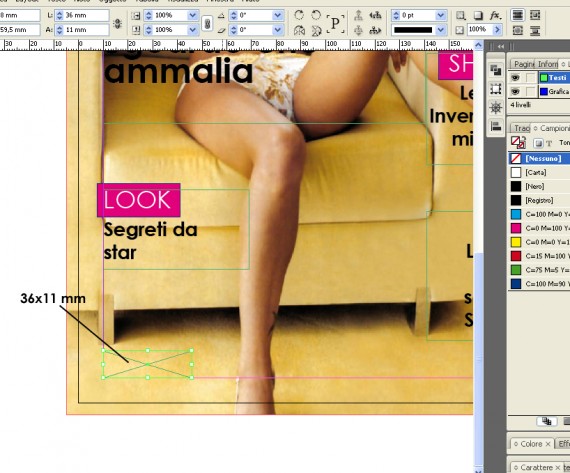The image size is (570, 473).
Task: Toggle lock box of Grafica layer
Action: (x=531, y=92)
